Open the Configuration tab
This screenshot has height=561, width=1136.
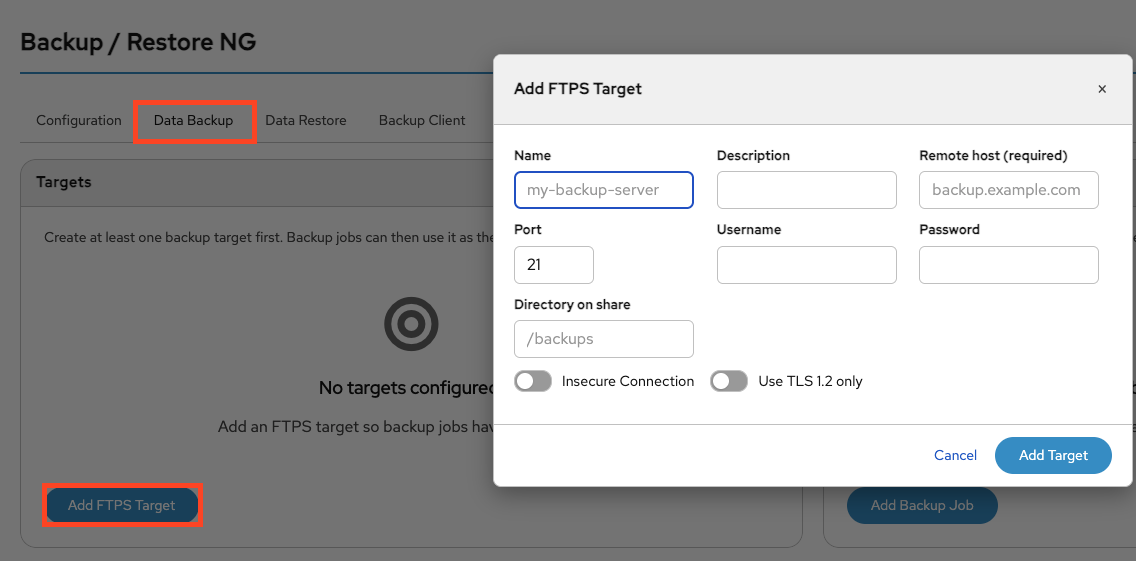click(x=79, y=120)
